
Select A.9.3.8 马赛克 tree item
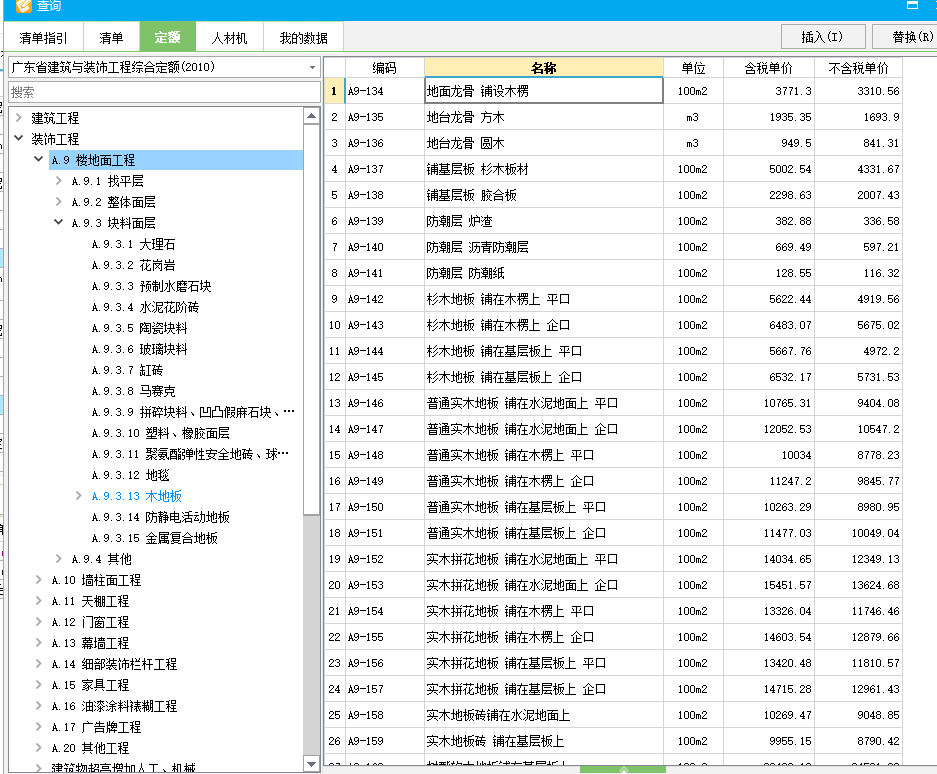tap(133, 391)
